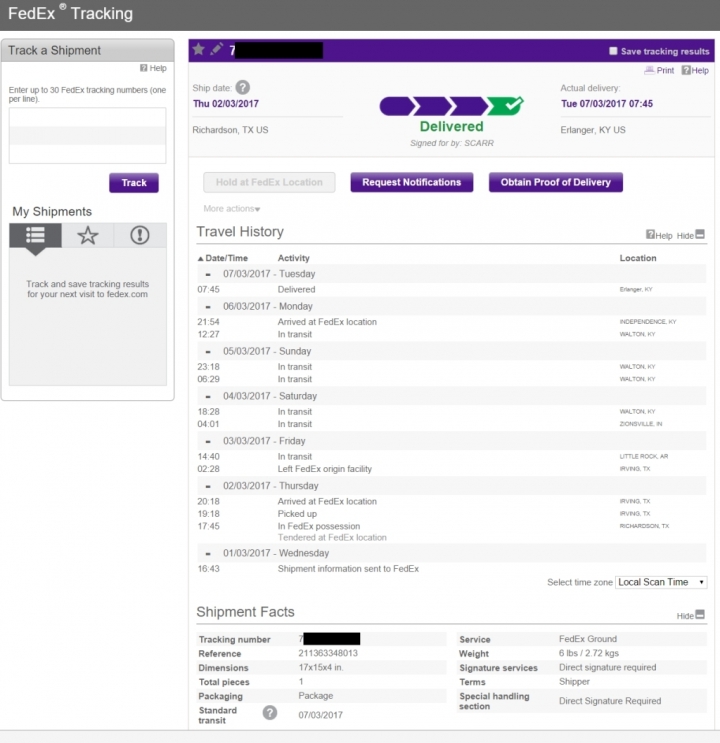Click the INDEPENDENCE, KY location
720x743 pixels.
(x=648, y=322)
